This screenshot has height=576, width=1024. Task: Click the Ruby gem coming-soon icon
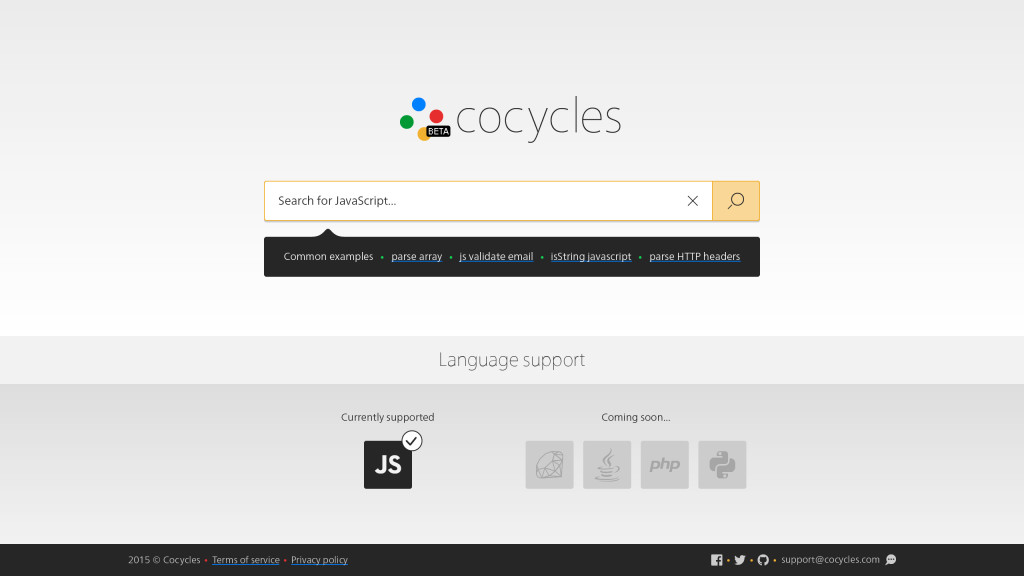click(549, 465)
